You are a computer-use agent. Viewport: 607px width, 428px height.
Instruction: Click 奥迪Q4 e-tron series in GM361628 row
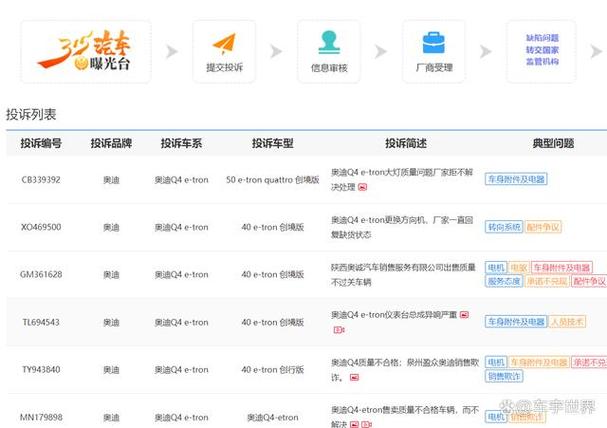(x=181, y=275)
